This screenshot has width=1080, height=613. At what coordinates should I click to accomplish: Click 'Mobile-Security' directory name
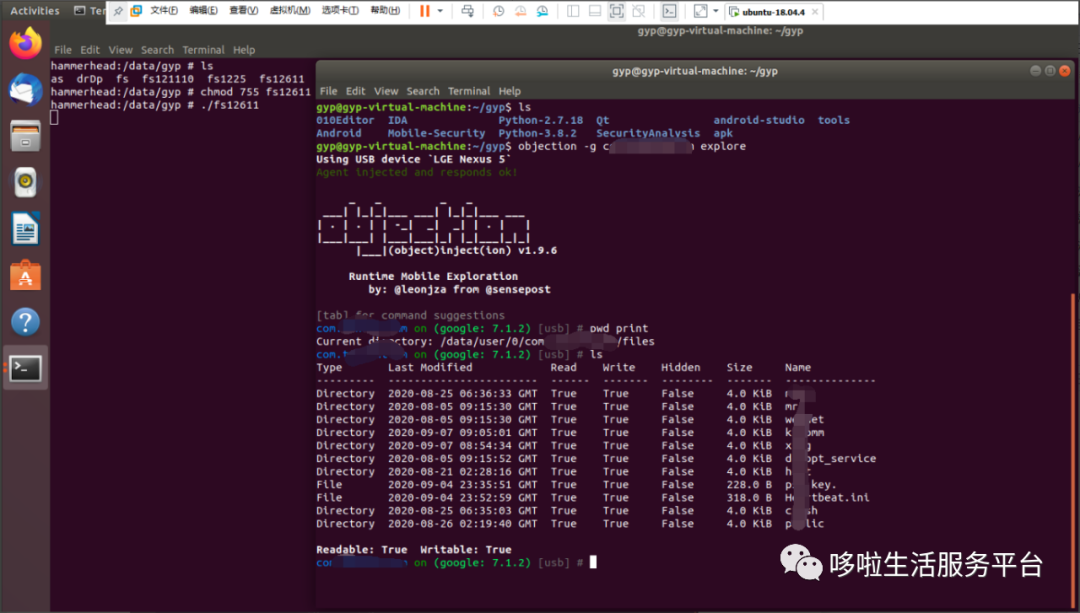[x=436, y=133]
